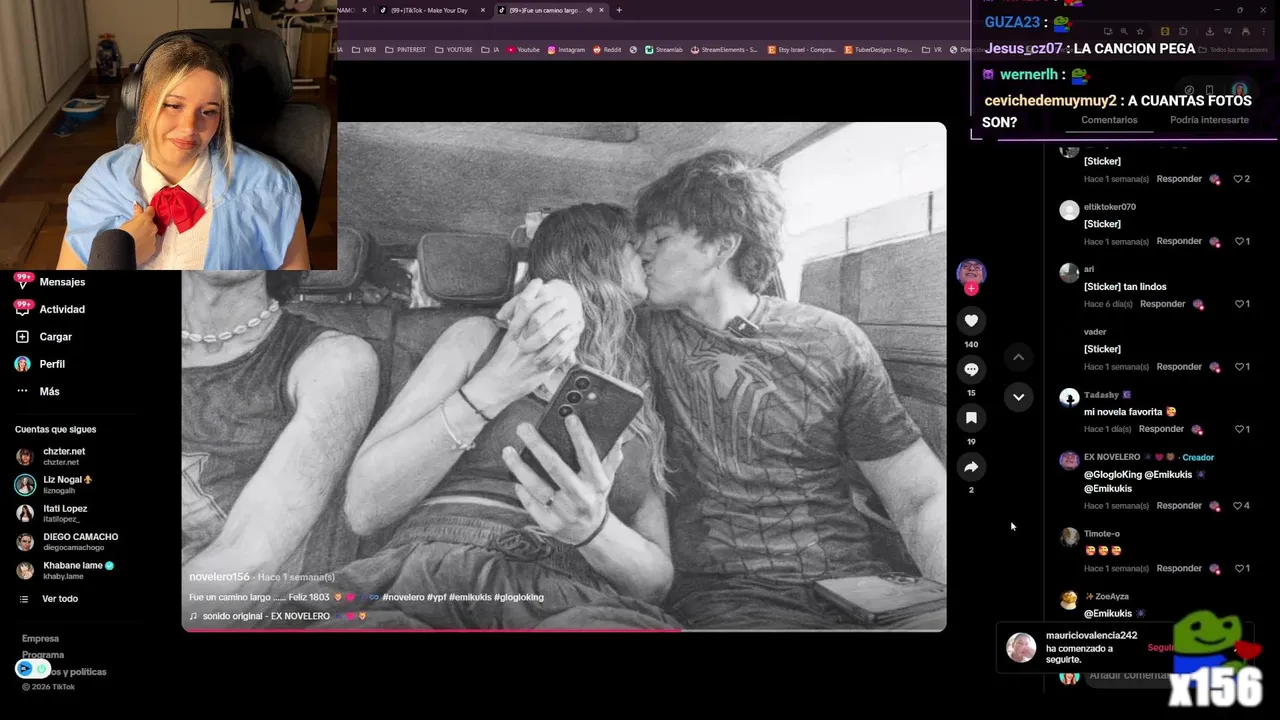
Task: Mute the tab via speaker icon
Action: [589, 10]
